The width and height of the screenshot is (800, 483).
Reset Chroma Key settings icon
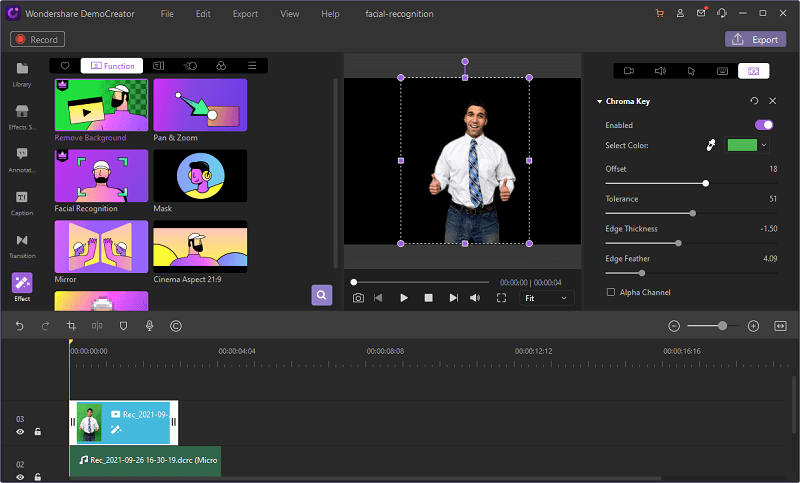click(x=754, y=101)
